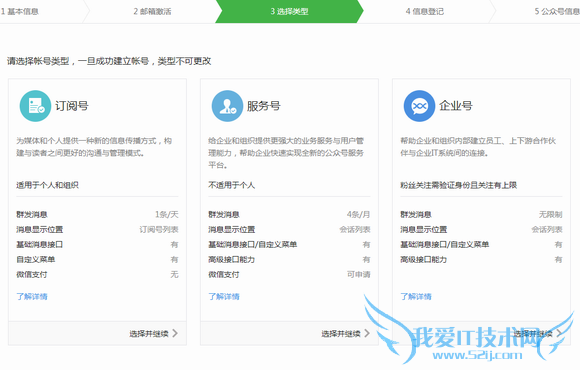Click 粉丝关注需验证身份且关注有上限 text
The width and height of the screenshot is (580, 370).
click(x=458, y=185)
